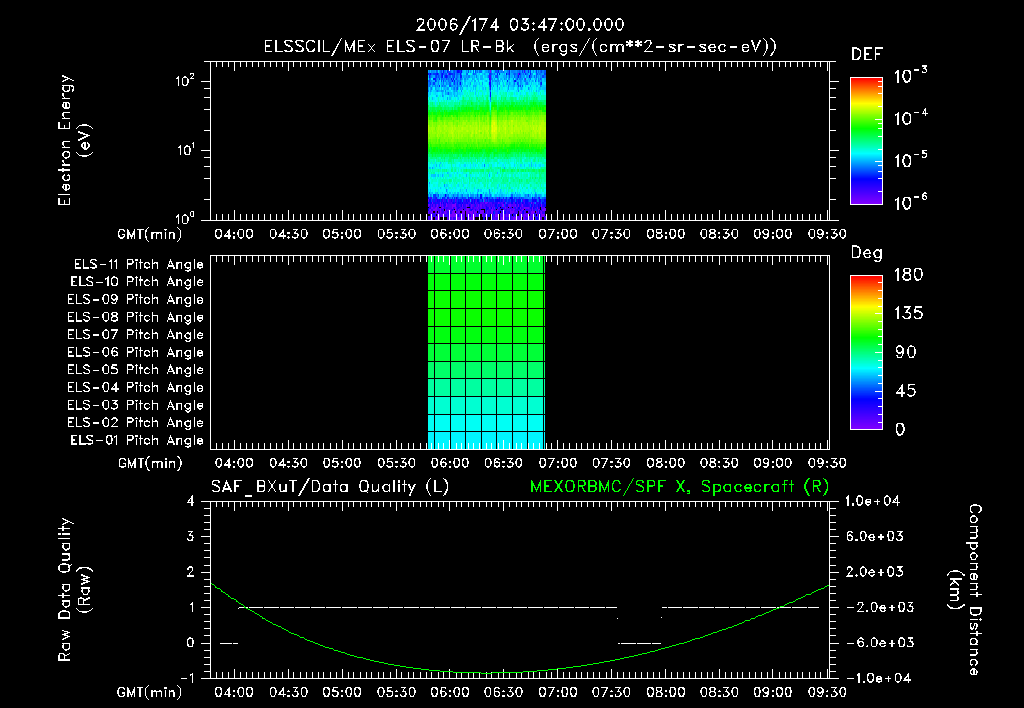Click the 10^-4 value on DEF scale
1024x708 pixels.
click(910, 118)
